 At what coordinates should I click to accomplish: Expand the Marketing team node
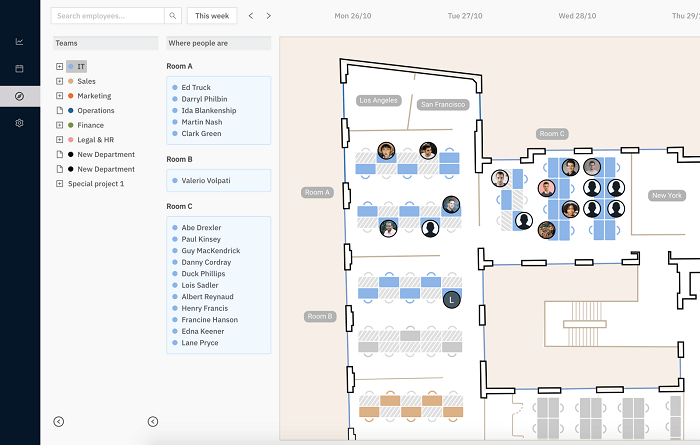coord(60,96)
